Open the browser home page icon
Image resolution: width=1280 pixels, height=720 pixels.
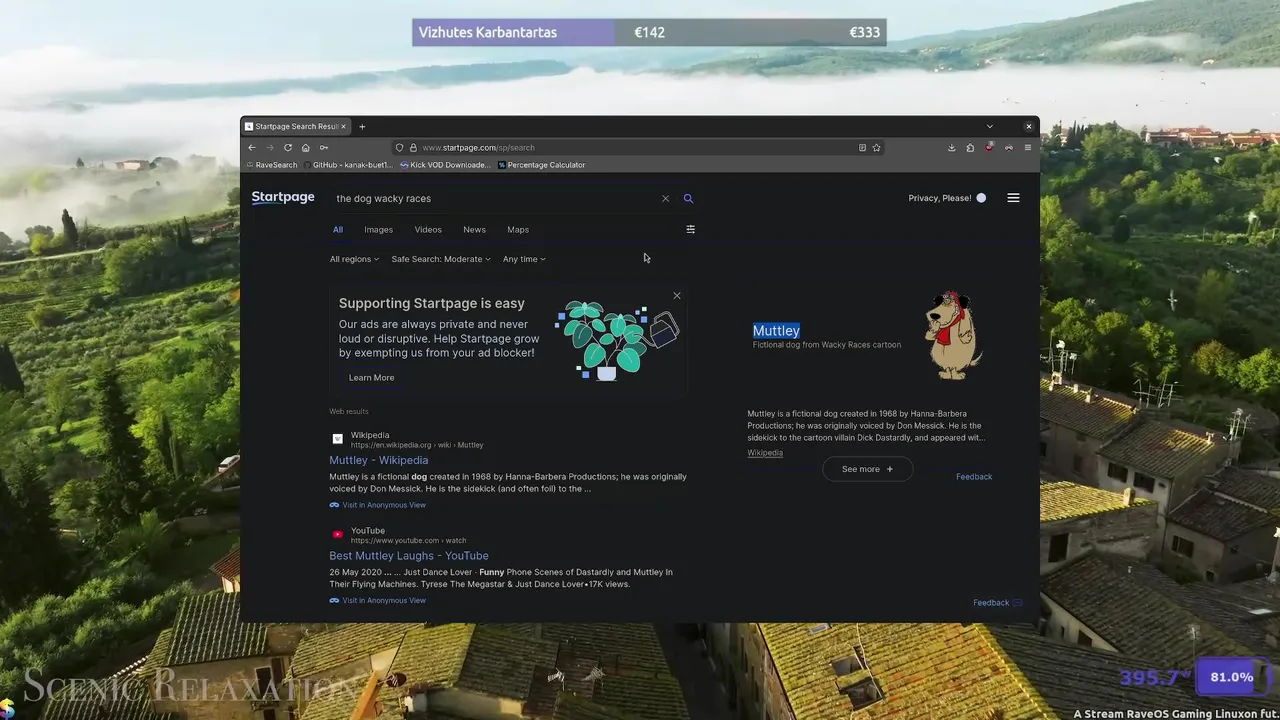306,147
